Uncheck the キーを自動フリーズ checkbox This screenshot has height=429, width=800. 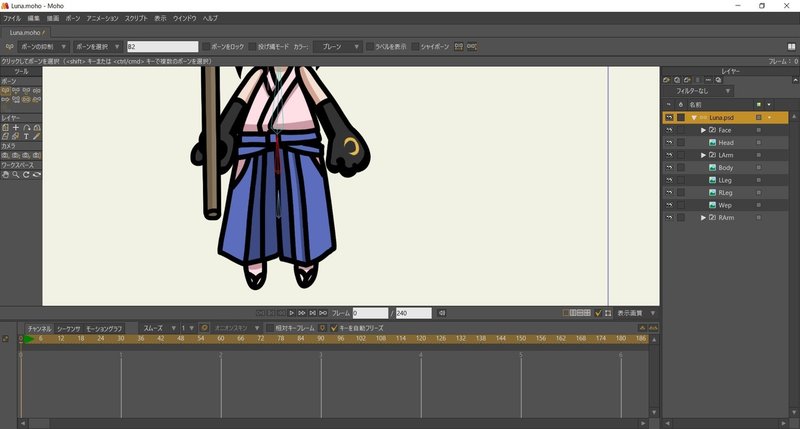tap(334, 328)
